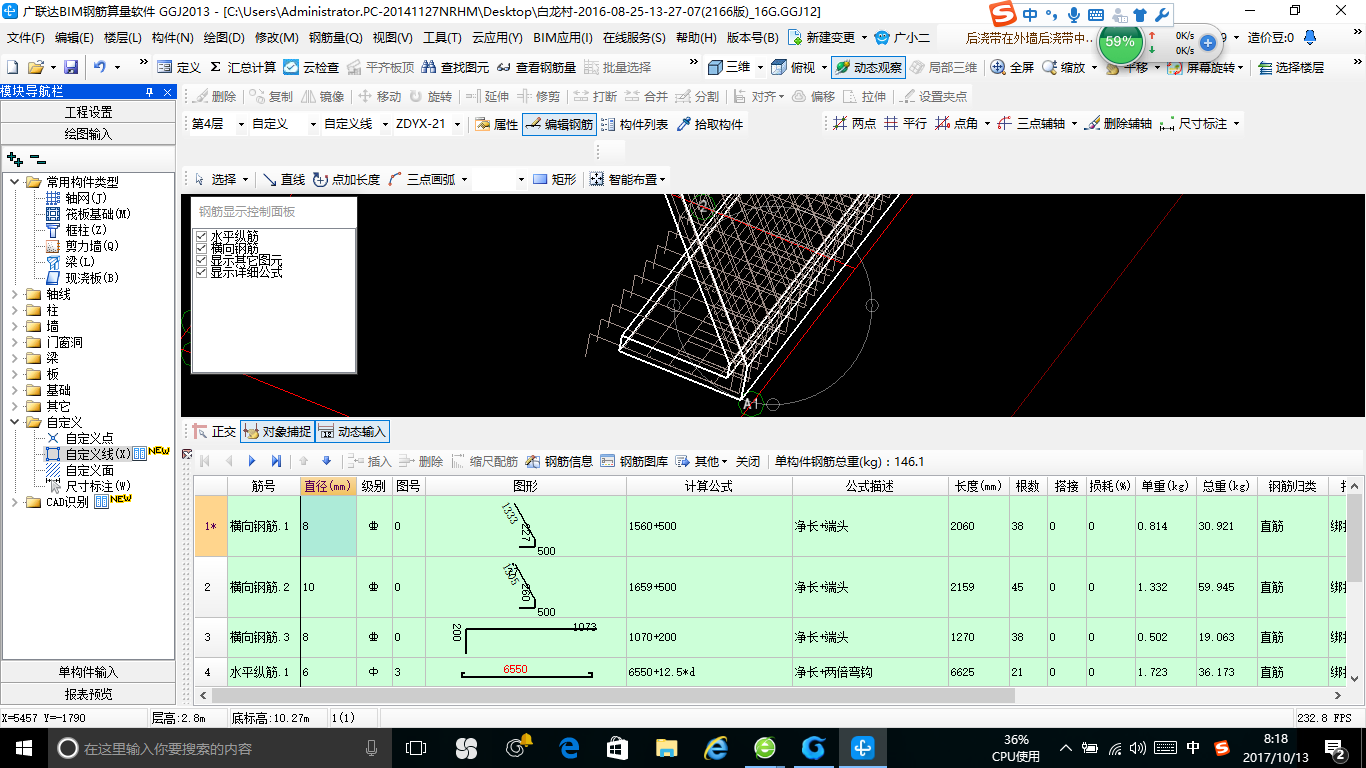Select the 两点 two-point axis tool
This screenshot has width=1366, height=768.
coord(855,124)
